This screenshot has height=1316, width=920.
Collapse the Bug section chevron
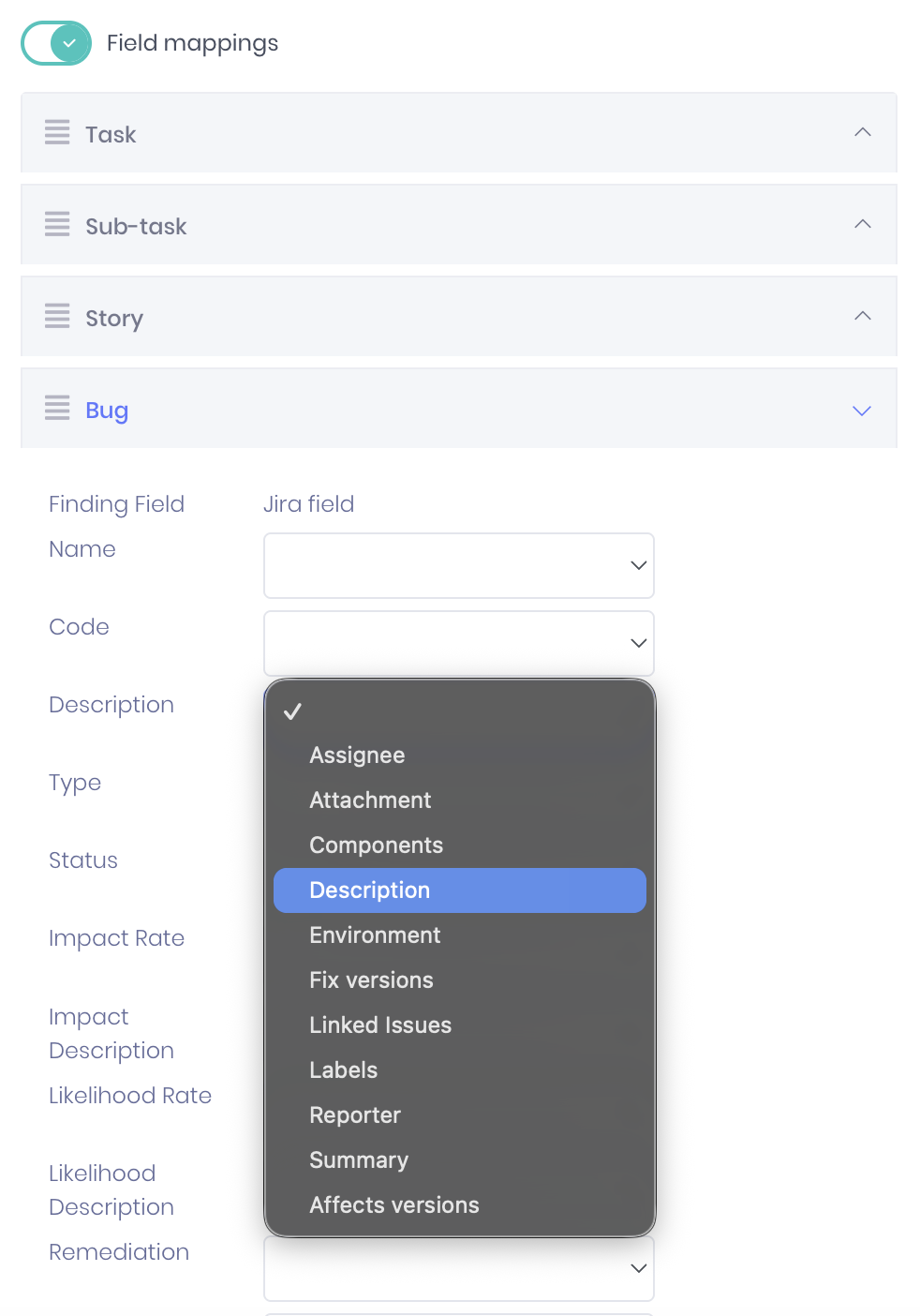(x=863, y=411)
